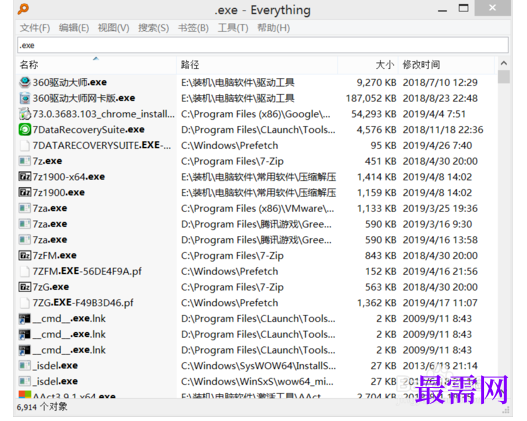Screen dimensions: 527x421
Task: Select 7z1900-x64.exe file name
Action: pos(69,177)
